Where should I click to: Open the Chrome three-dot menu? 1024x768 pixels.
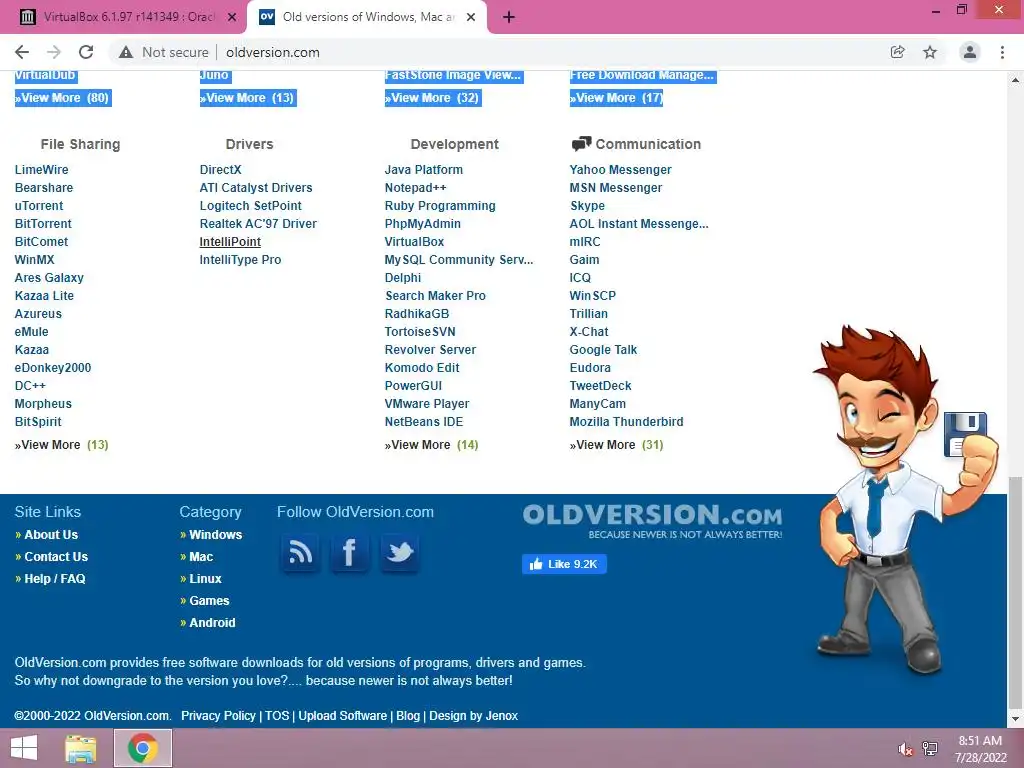(1002, 52)
